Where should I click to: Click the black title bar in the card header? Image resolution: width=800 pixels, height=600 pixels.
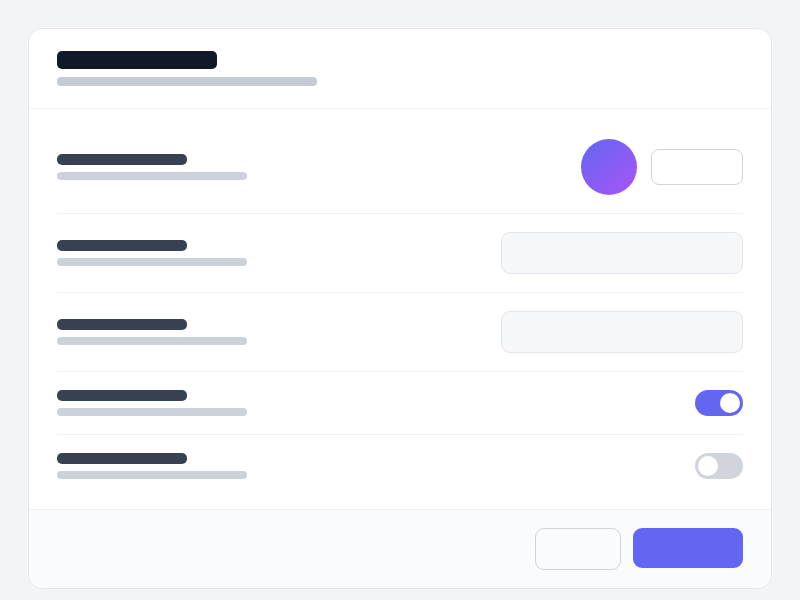pos(137,60)
